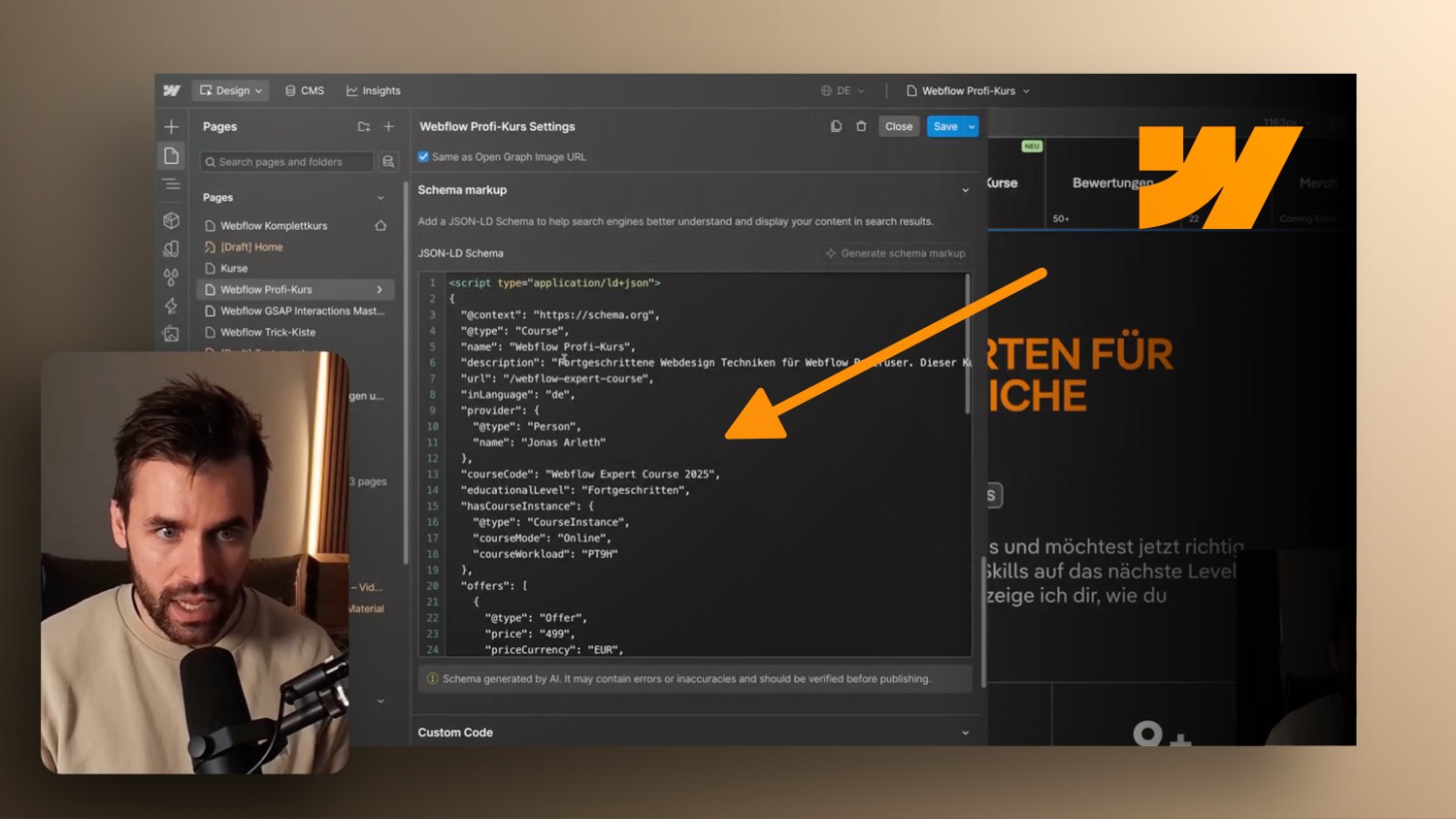Delete page using trash icon
The height and width of the screenshot is (819, 1456).
click(x=861, y=126)
